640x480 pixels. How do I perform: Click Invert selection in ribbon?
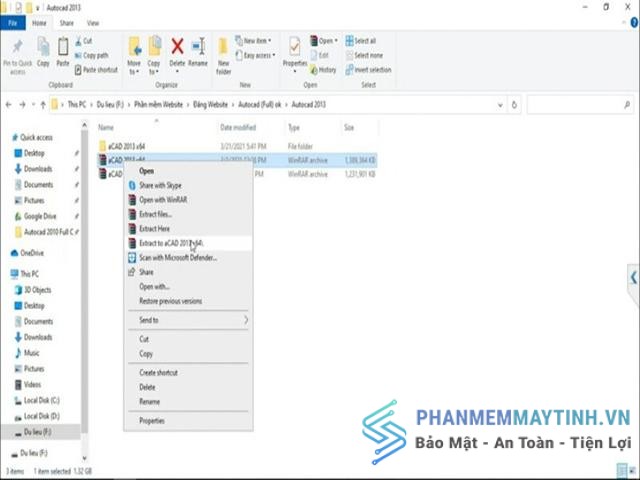tap(369, 70)
